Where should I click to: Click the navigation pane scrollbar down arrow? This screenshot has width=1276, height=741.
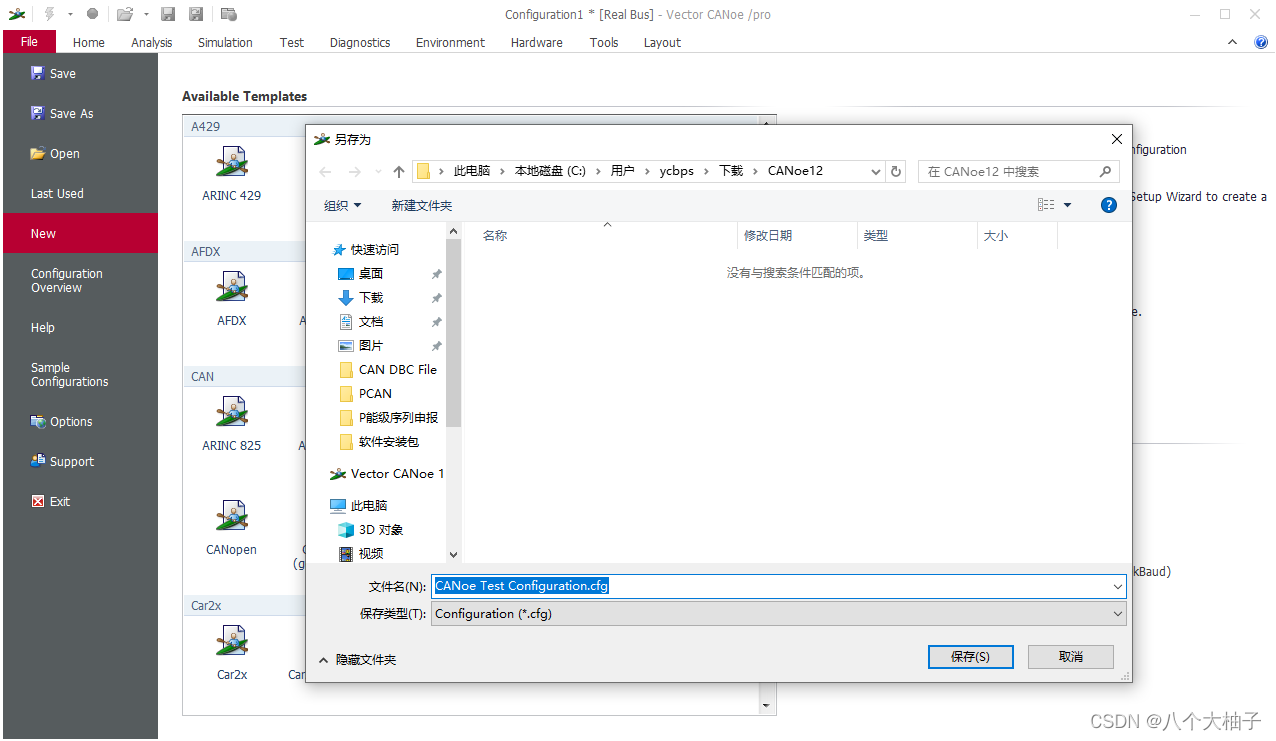coord(453,554)
